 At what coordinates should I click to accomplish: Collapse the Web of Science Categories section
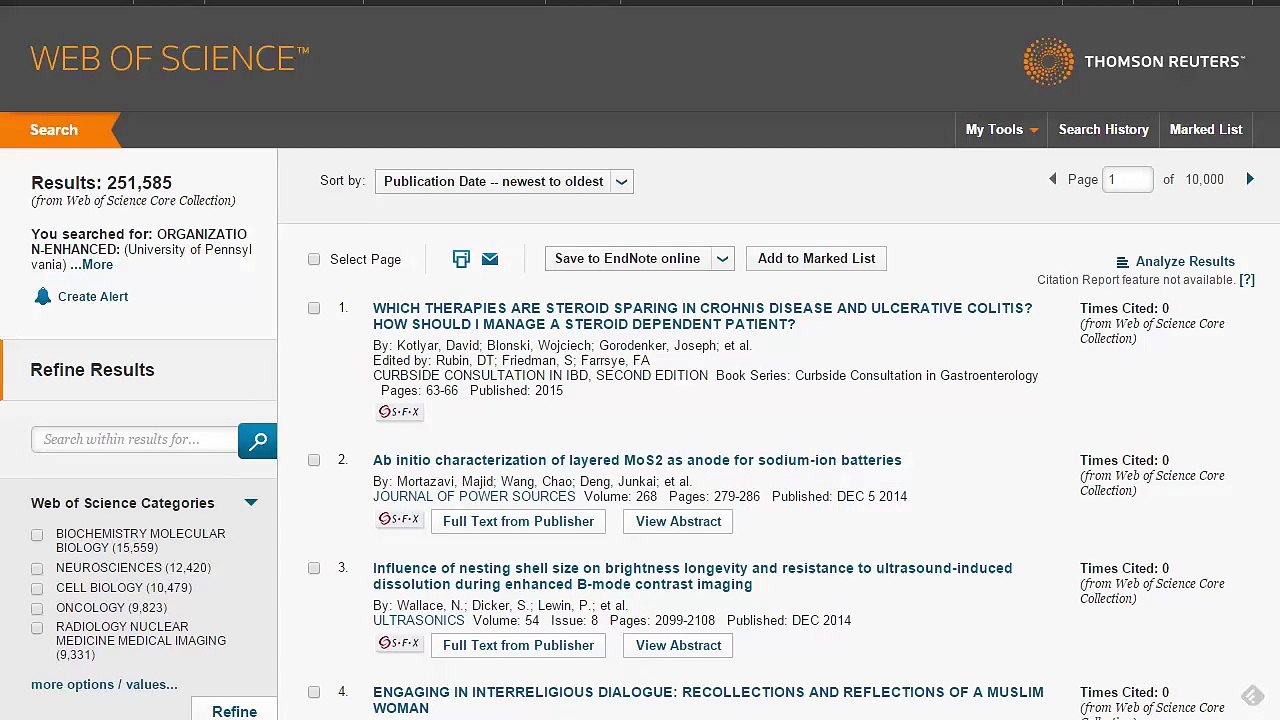[251, 503]
